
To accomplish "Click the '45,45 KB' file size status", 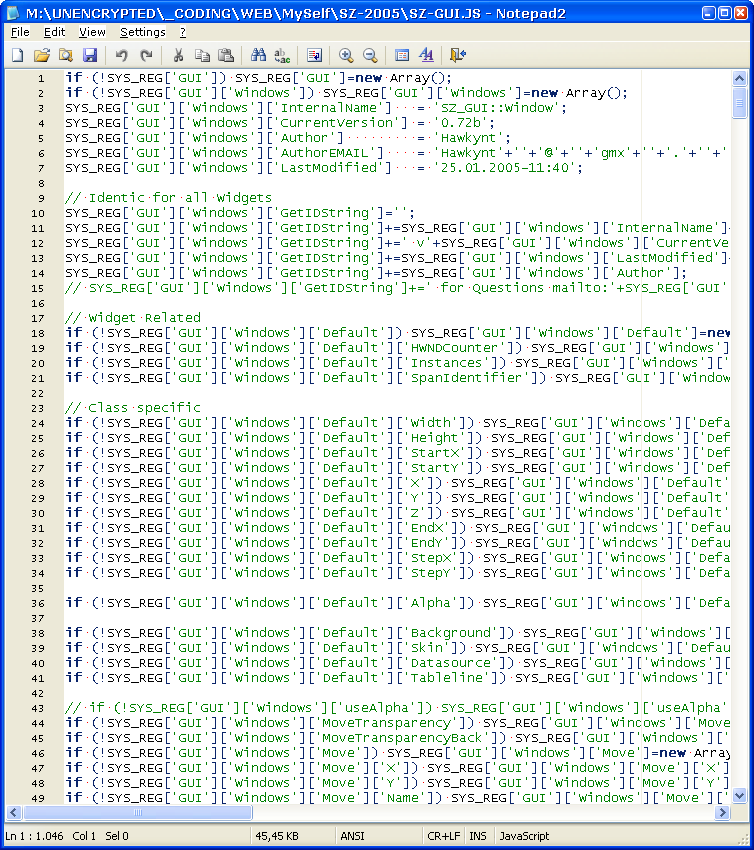I will click(x=277, y=836).
